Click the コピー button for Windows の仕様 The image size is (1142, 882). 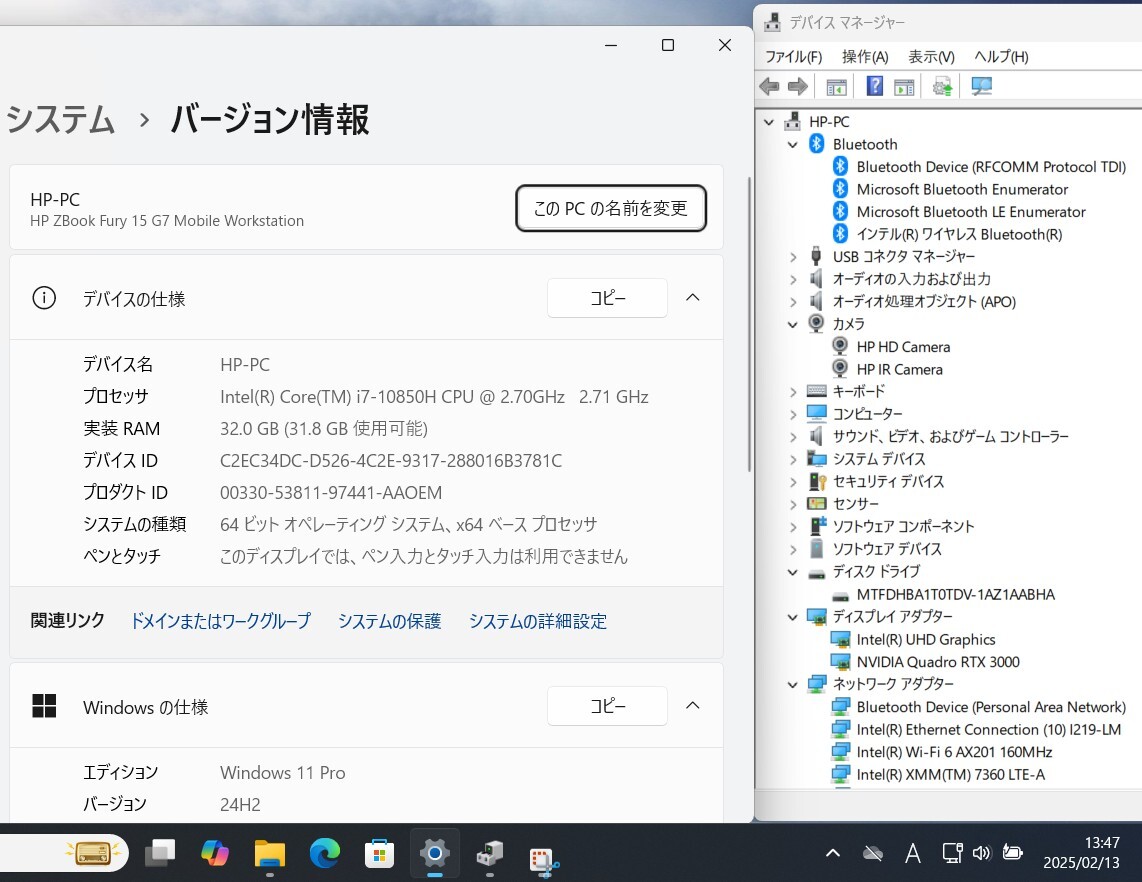point(607,706)
